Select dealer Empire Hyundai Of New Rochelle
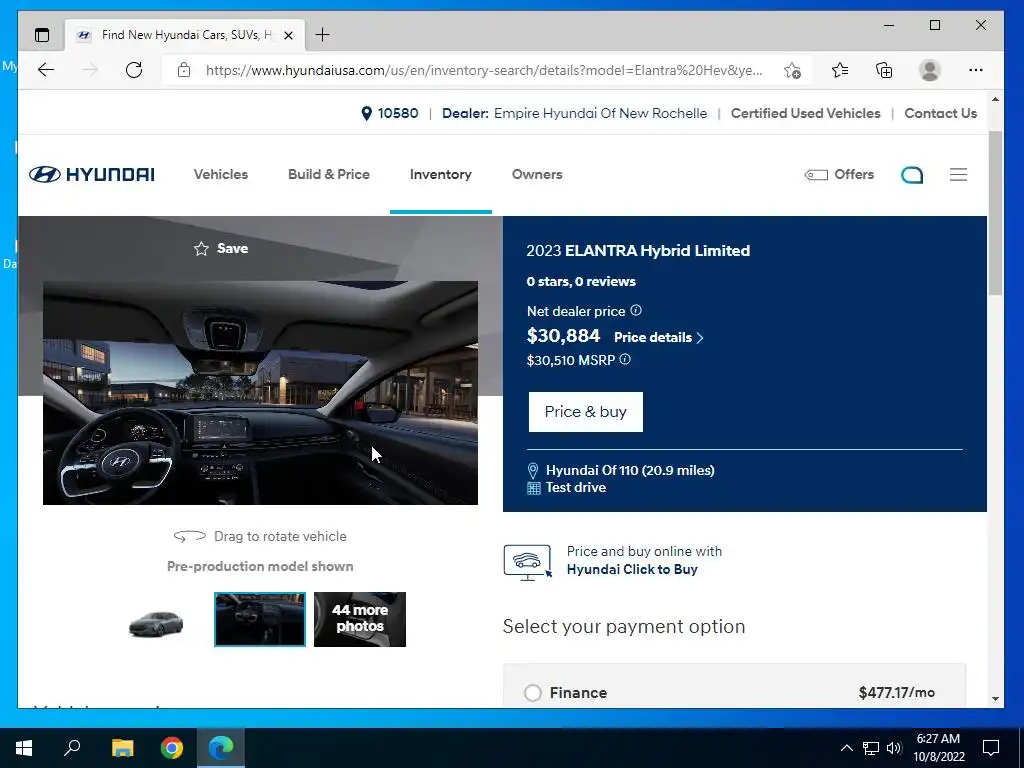 (600, 113)
